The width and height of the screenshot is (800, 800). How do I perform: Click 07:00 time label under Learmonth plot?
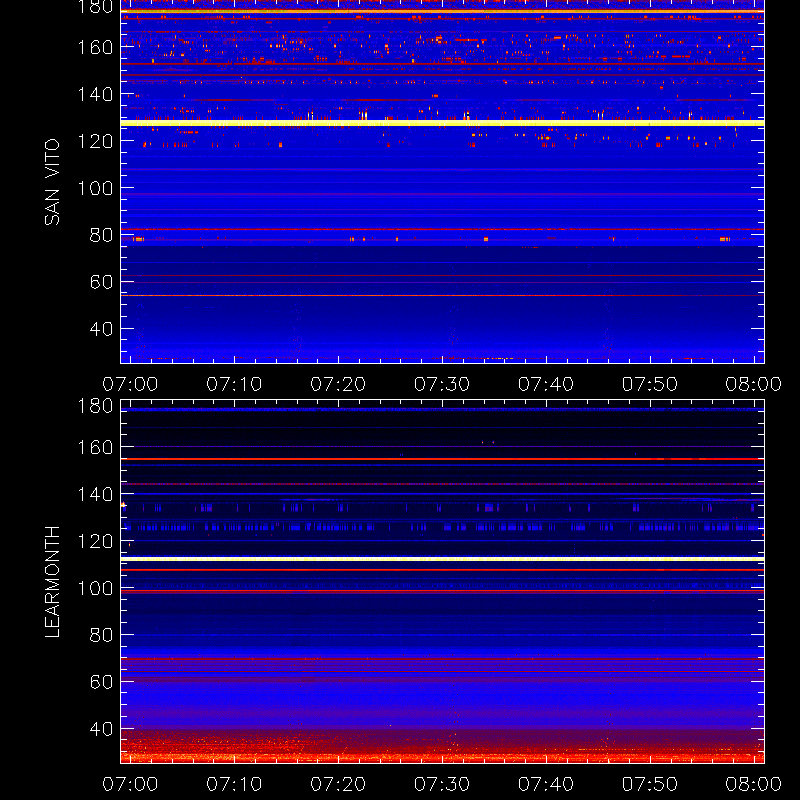click(x=130, y=784)
